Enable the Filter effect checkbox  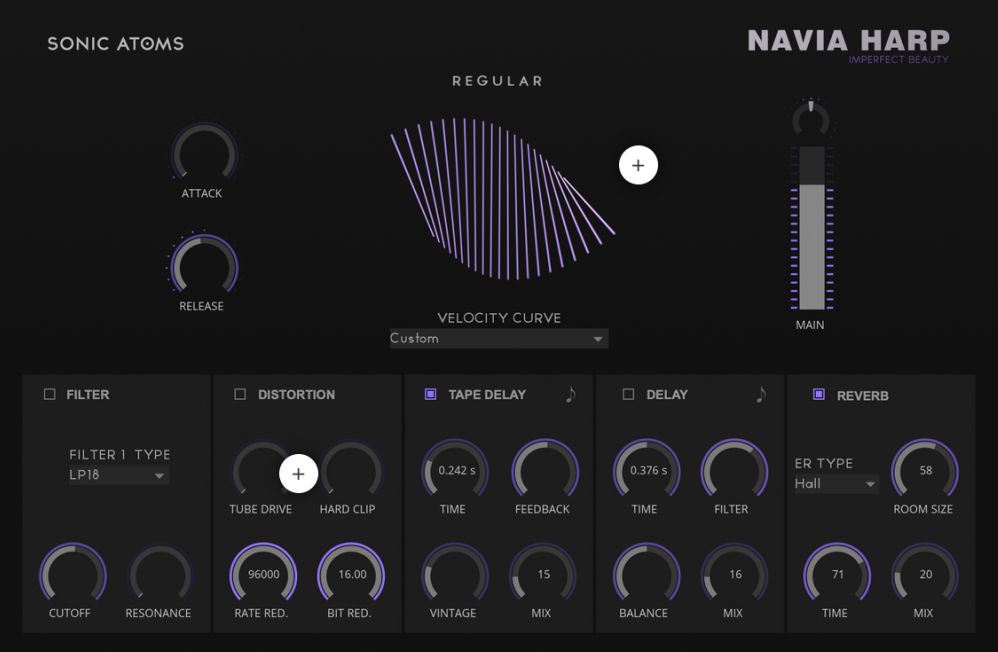(50, 395)
